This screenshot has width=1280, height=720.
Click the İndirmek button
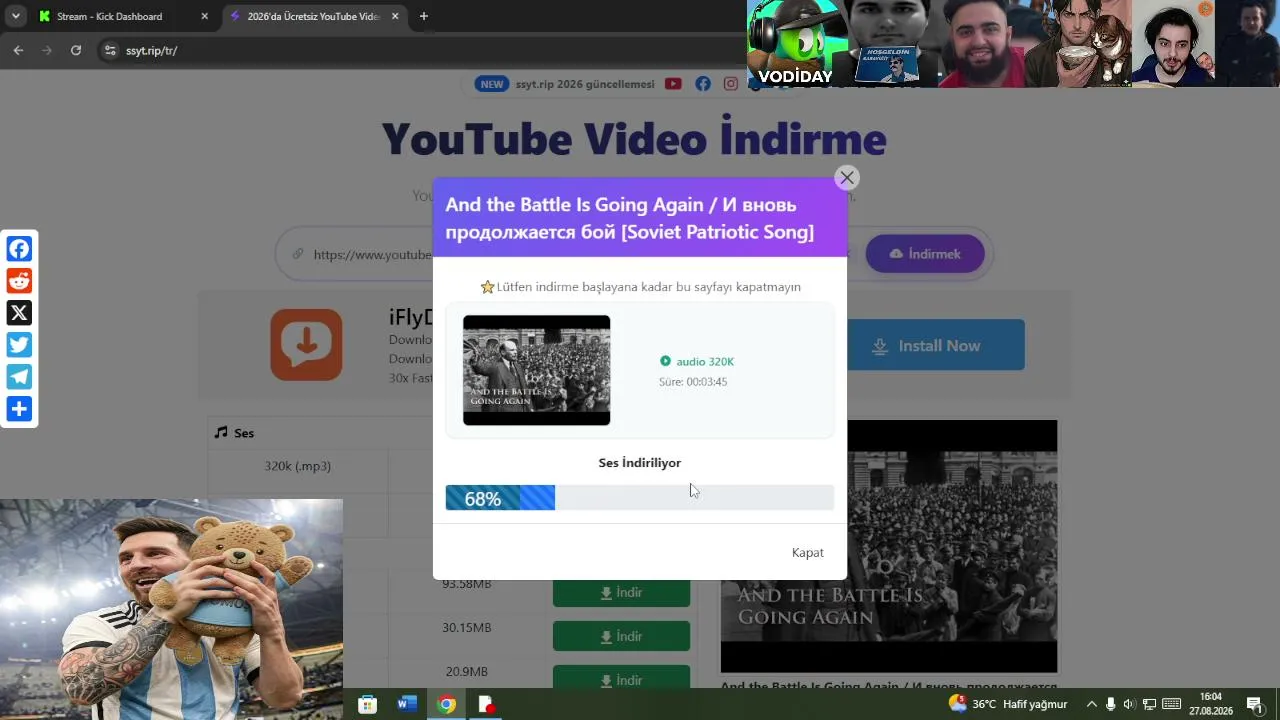tap(925, 254)
